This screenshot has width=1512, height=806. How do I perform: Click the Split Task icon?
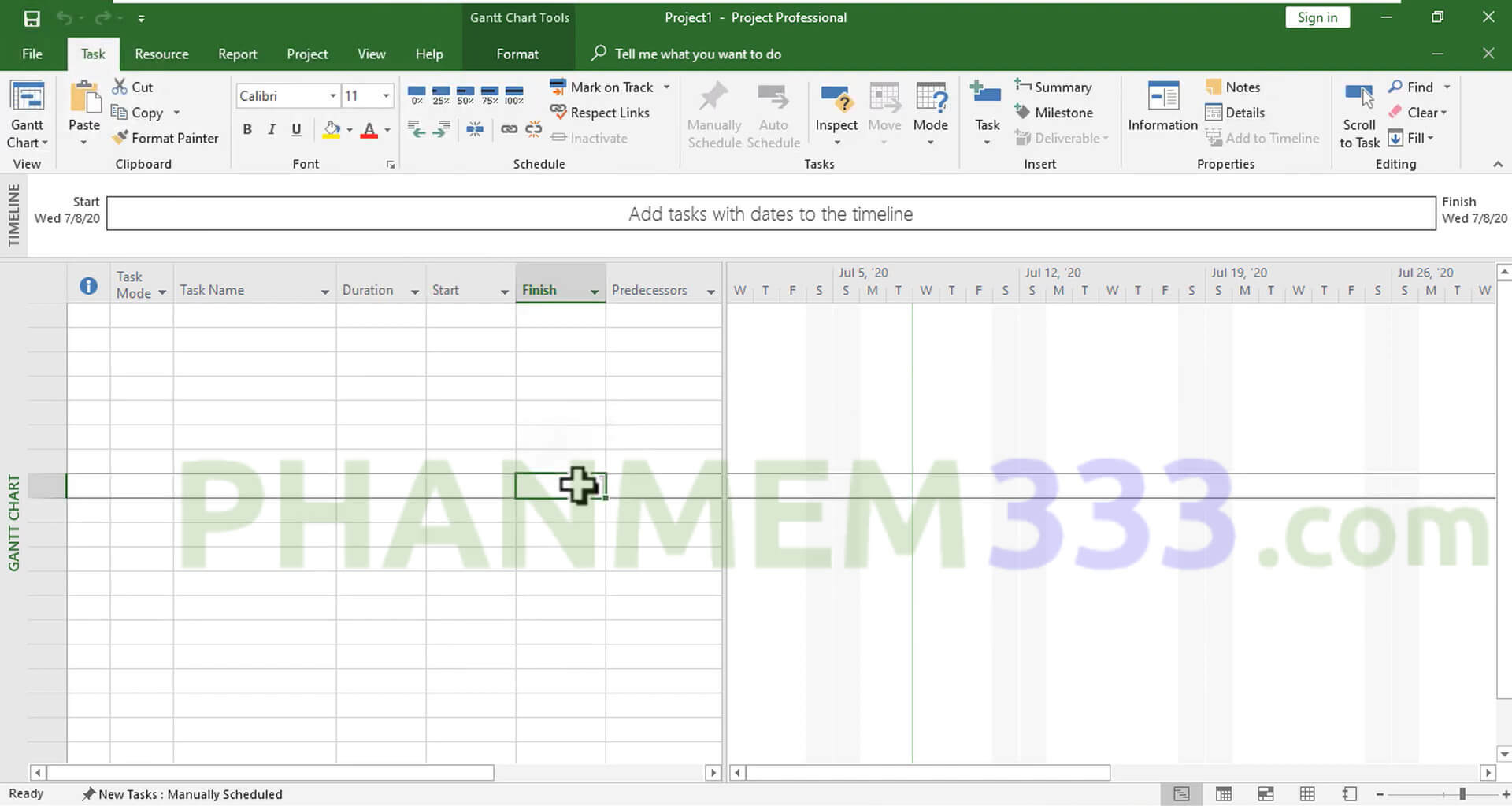point(475,129)
